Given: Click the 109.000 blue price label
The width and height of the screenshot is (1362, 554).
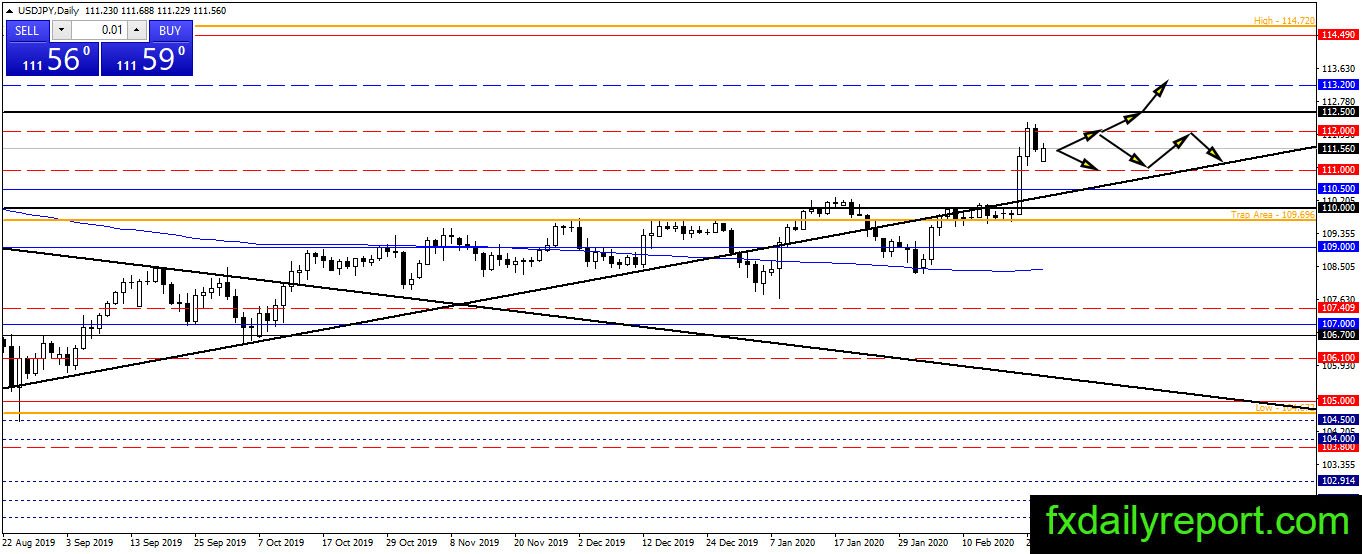Looking at the screenshot, I should coord(1338,246).
